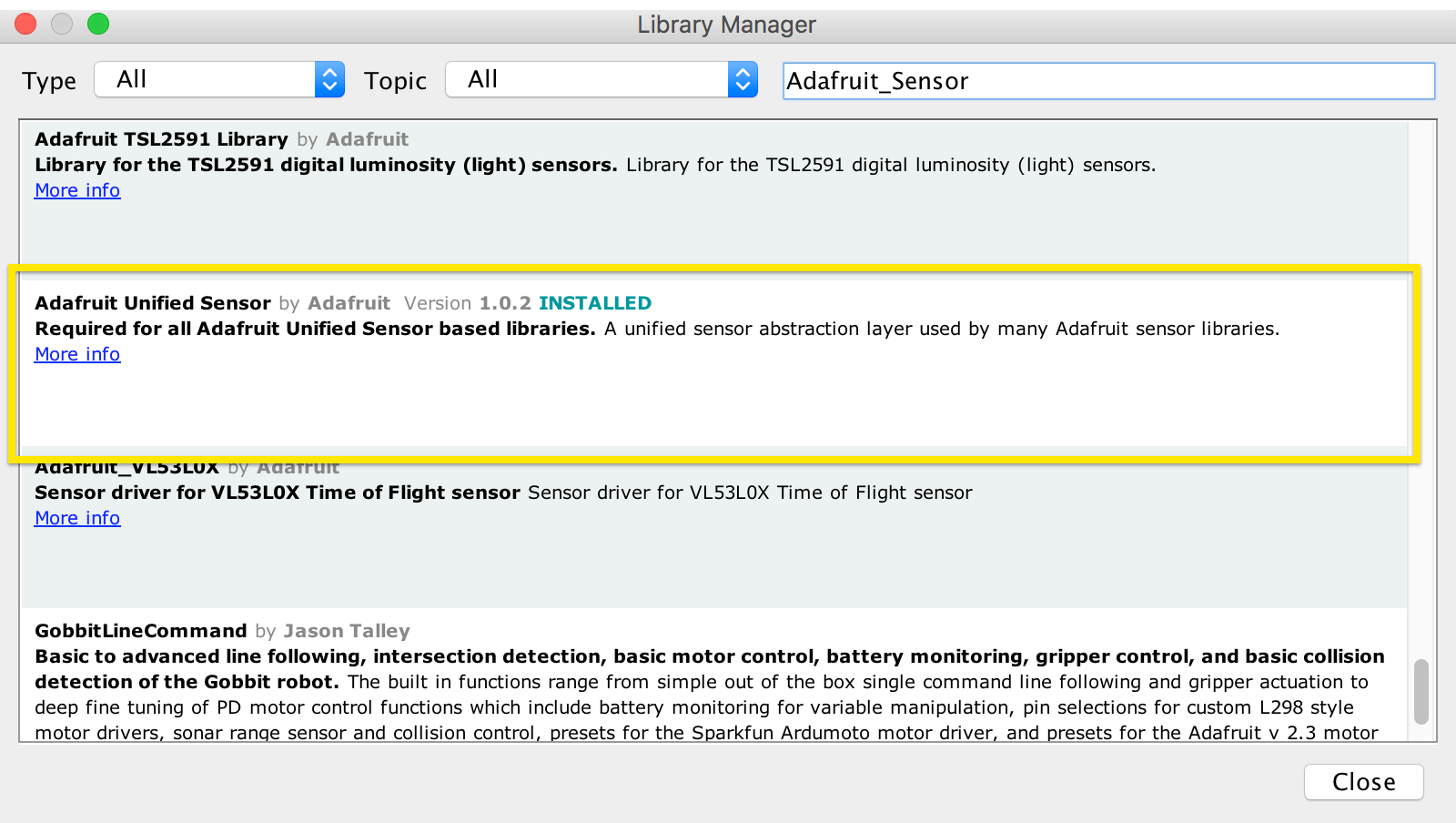
Task: Open More info for Adafruit Unified Sensor
Action: (76, 354)
